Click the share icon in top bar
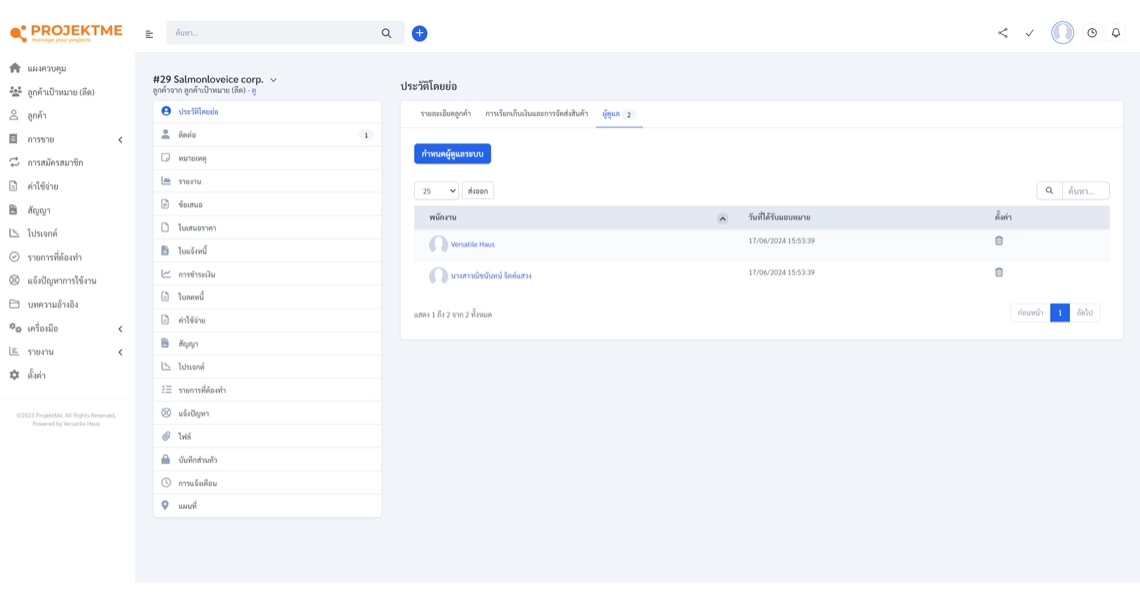 coord(1003,33)
